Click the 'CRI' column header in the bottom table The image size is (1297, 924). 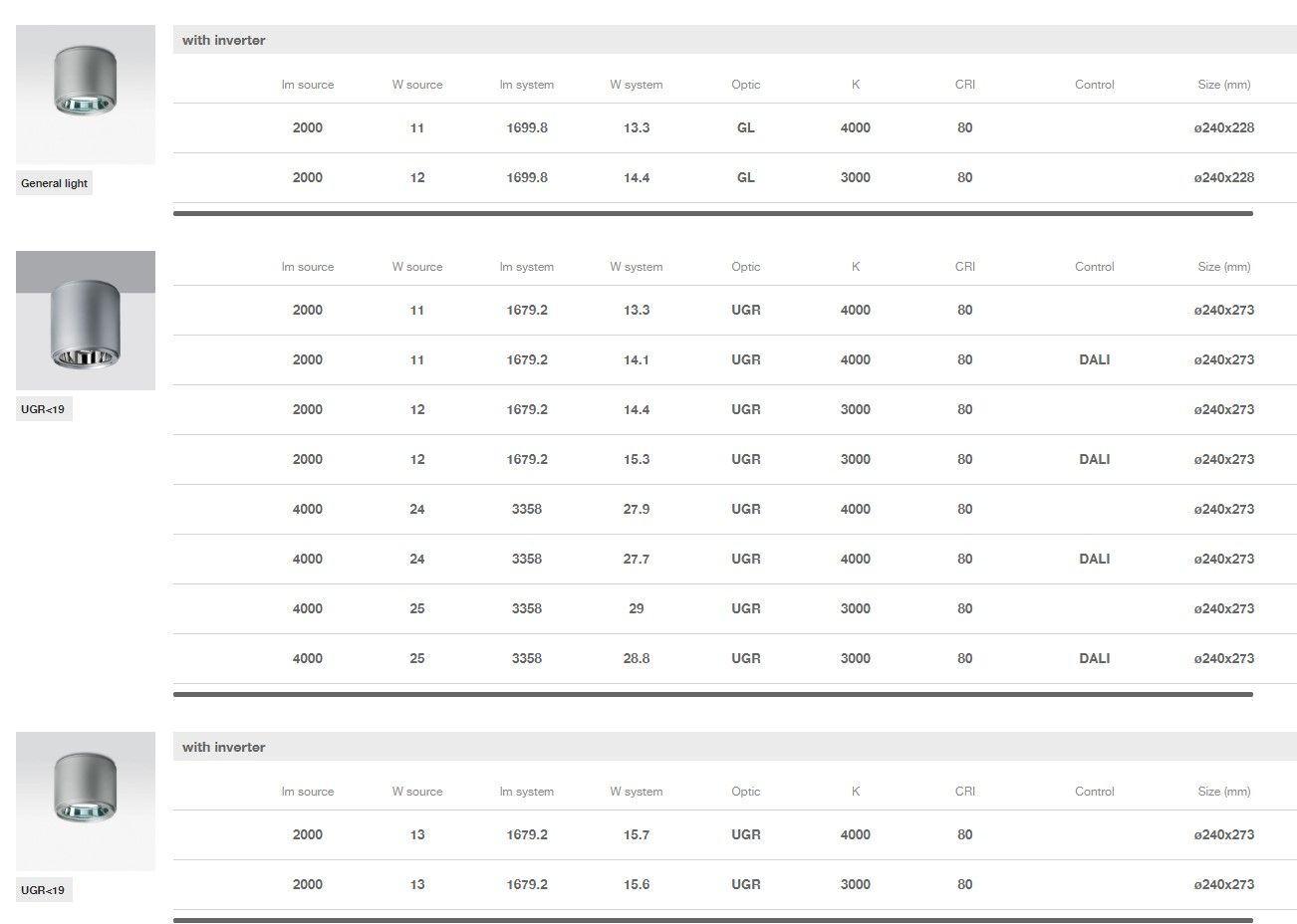pos(964,792)
